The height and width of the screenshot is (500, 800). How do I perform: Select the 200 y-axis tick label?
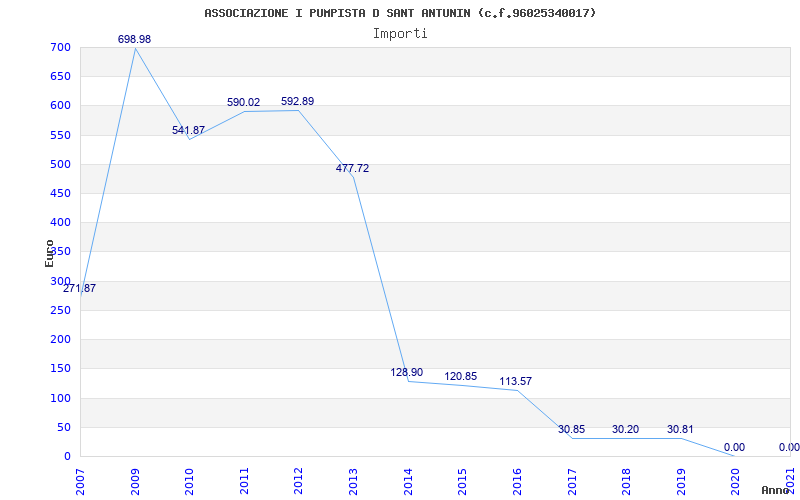coord(60,339)
